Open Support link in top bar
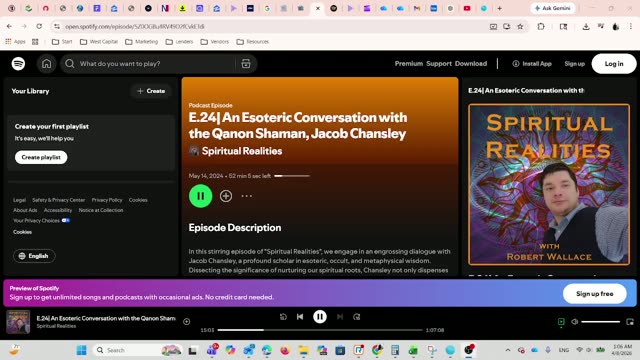This screenshot has height=360, width=640. [439, 64]
